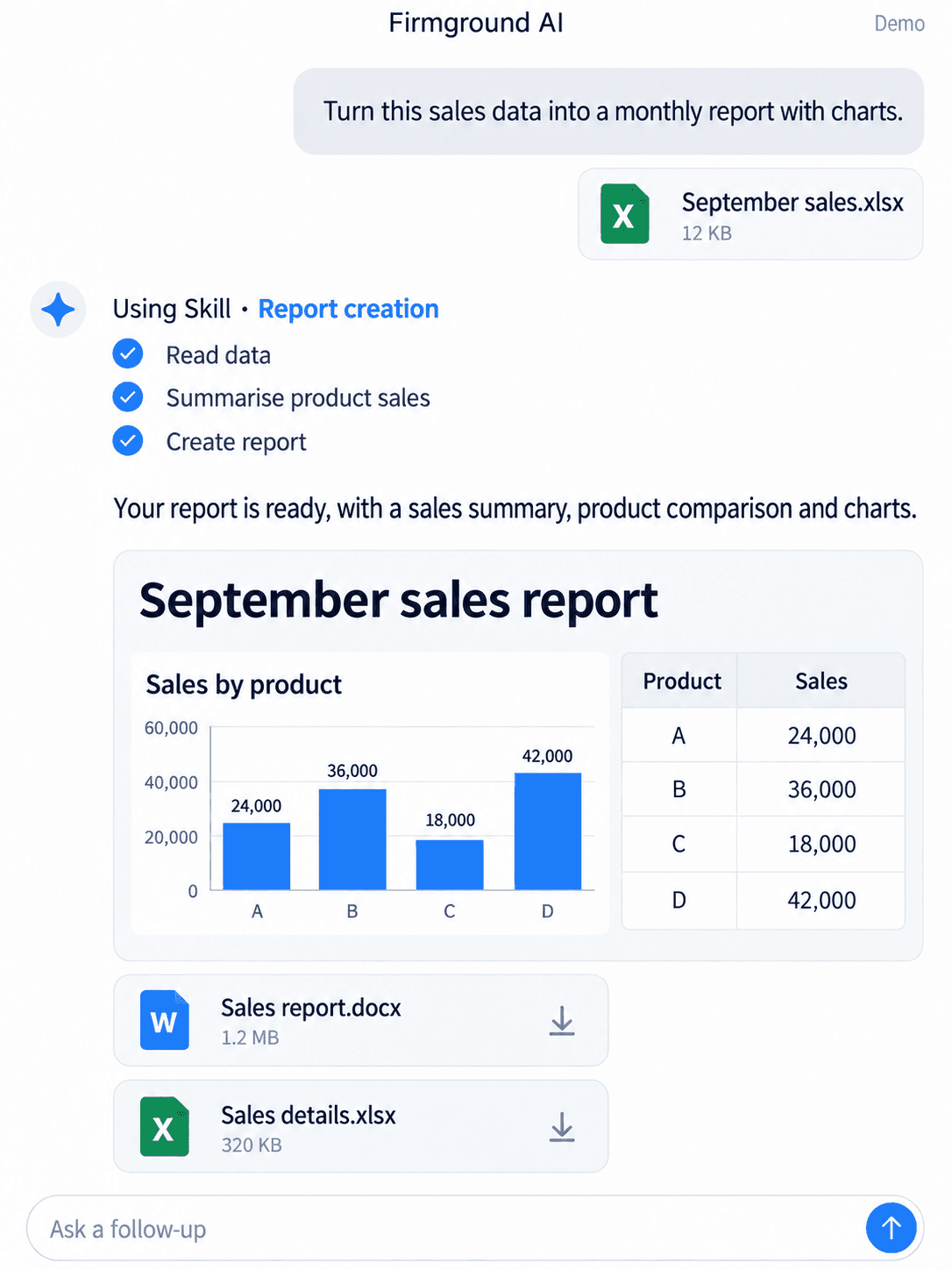The width and height of the screenshot is (952, 1270).
Task: Select table cell for product B
Action: click(x=679, y=789)
